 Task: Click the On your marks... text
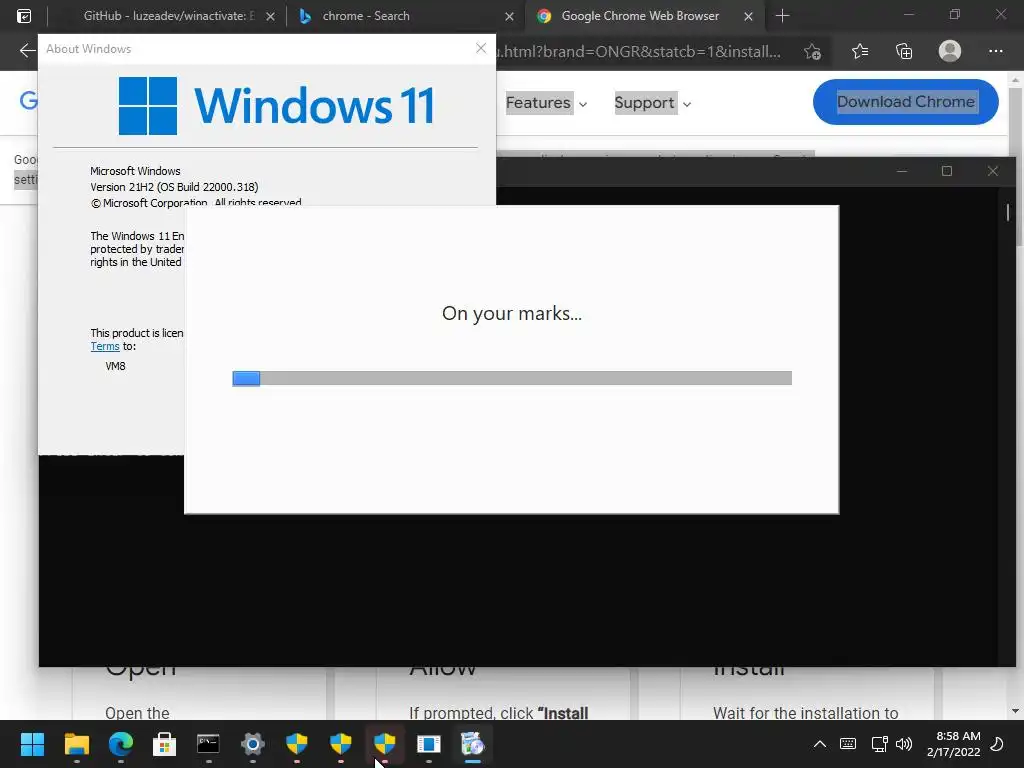(x=511, y=313)
